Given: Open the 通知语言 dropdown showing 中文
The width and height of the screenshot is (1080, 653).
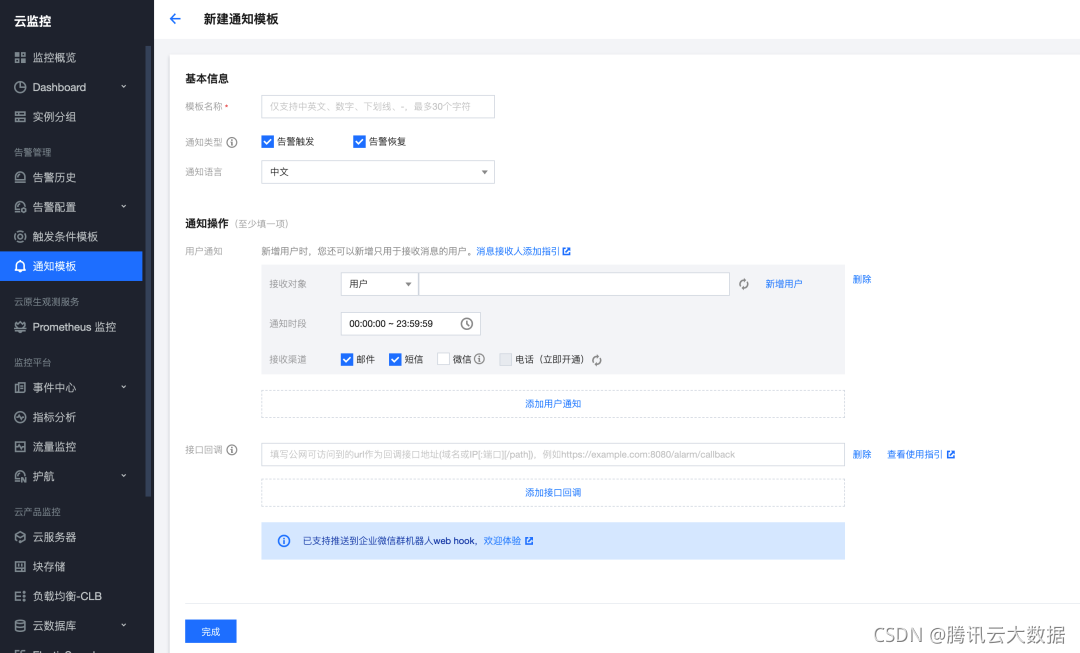Looking at the screenshot, I should pyautogui.click(x=377, y=171).
